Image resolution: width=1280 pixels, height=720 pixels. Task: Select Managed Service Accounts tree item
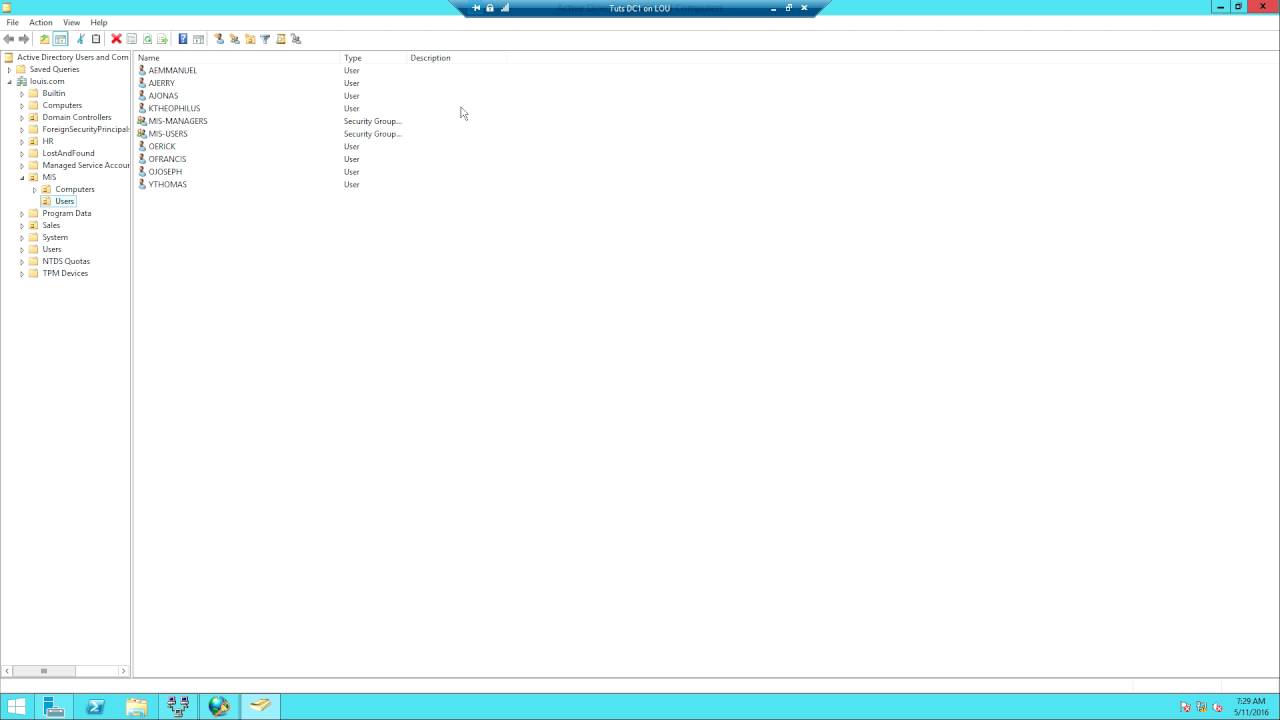[86, 165]
